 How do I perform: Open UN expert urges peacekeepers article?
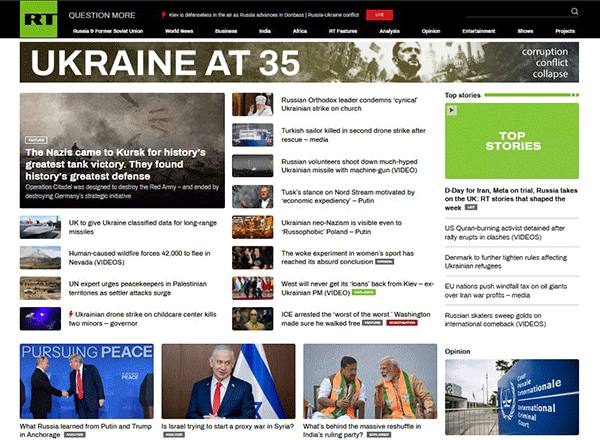coord(138,288)
